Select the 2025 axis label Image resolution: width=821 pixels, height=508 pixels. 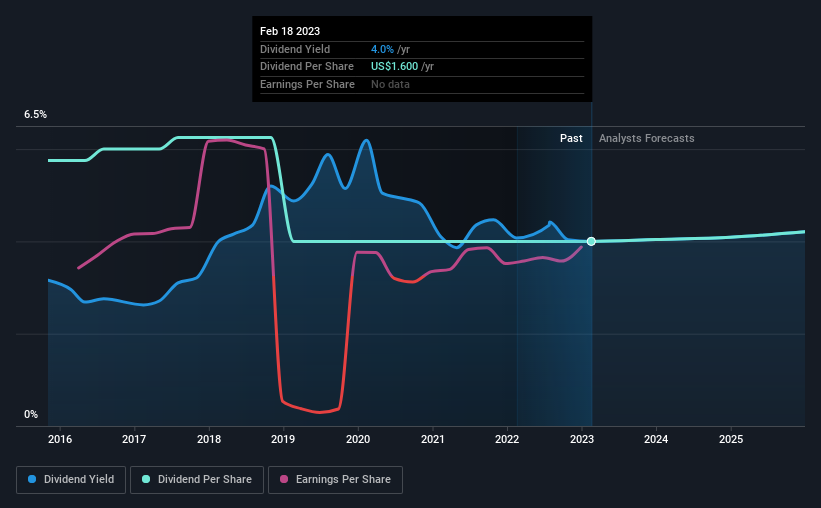click(731, 439)
